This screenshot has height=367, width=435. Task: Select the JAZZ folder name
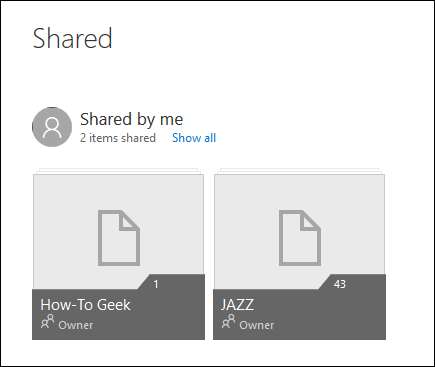pyautogui.click(x=237, y=305)
